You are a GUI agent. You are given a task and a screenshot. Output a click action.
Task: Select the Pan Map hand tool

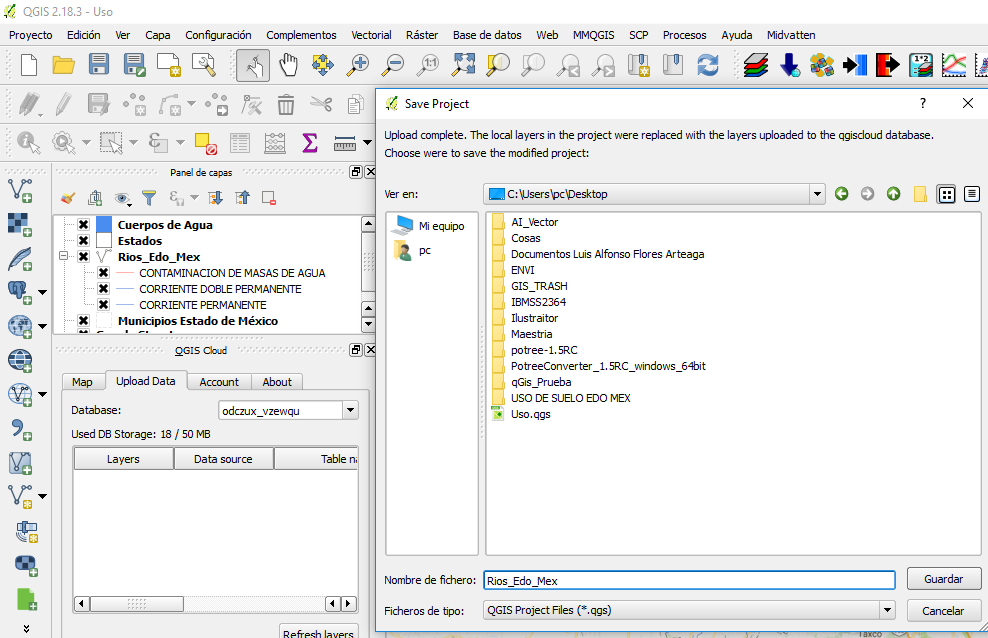click(x=288, y=65)
